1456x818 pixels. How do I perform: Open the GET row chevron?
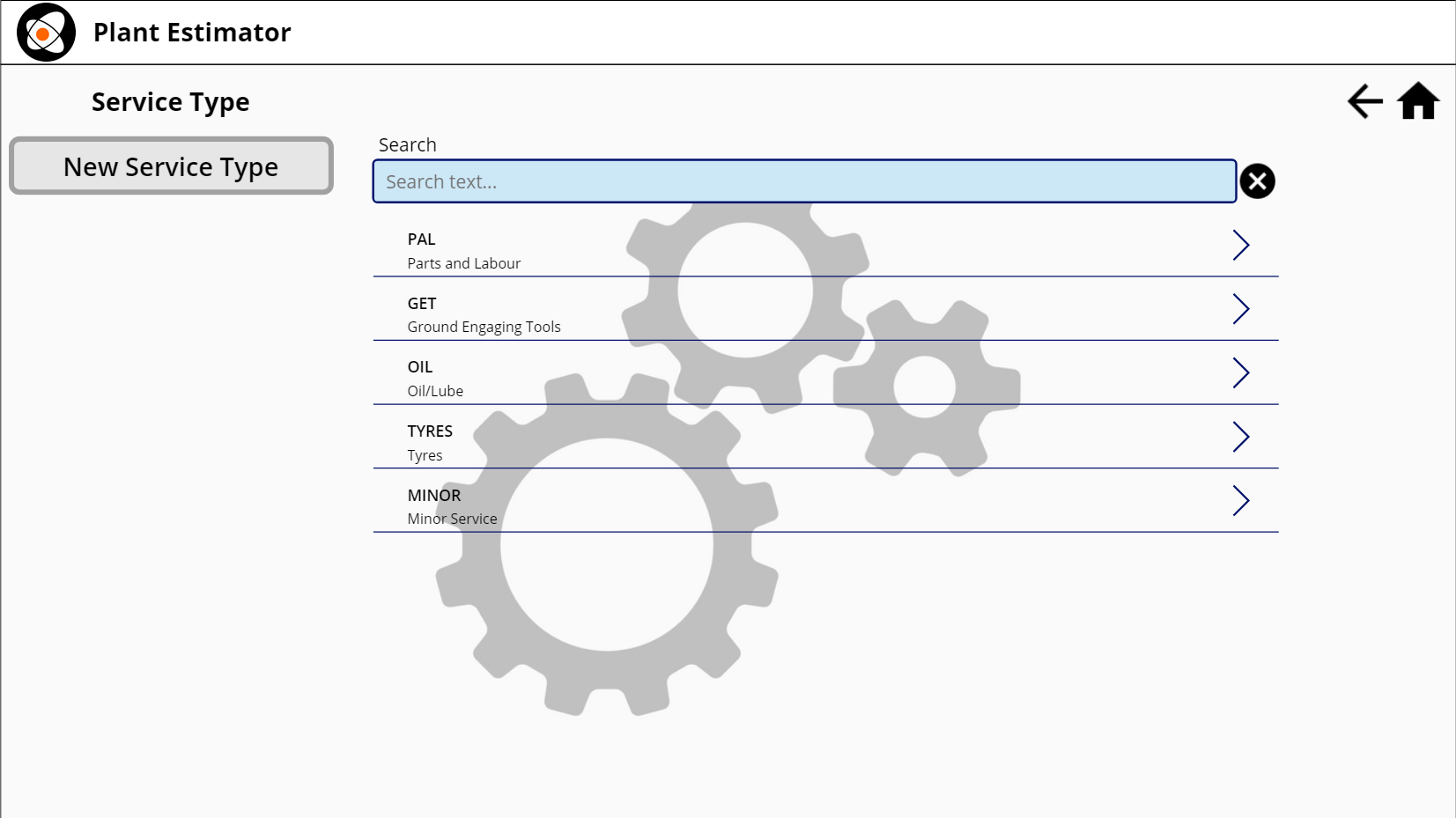click(x=1240, y=309)
